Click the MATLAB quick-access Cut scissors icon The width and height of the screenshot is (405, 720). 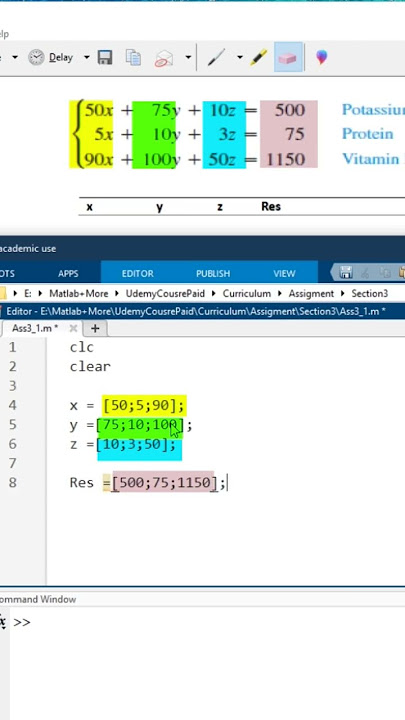click(x=366, y=273)
